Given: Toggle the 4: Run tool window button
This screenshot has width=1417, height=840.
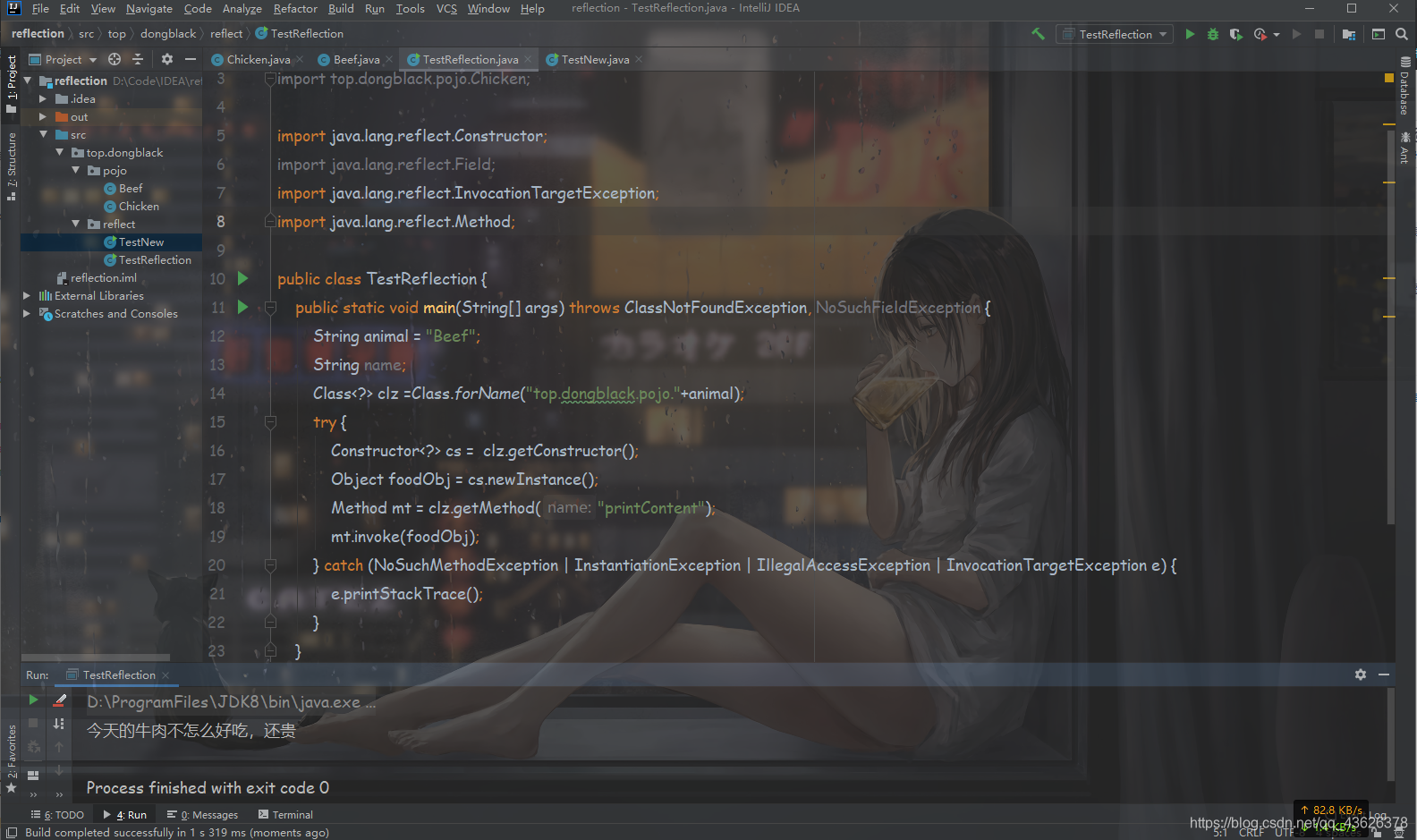Looking at the screenshot, I should click(124, 815).
